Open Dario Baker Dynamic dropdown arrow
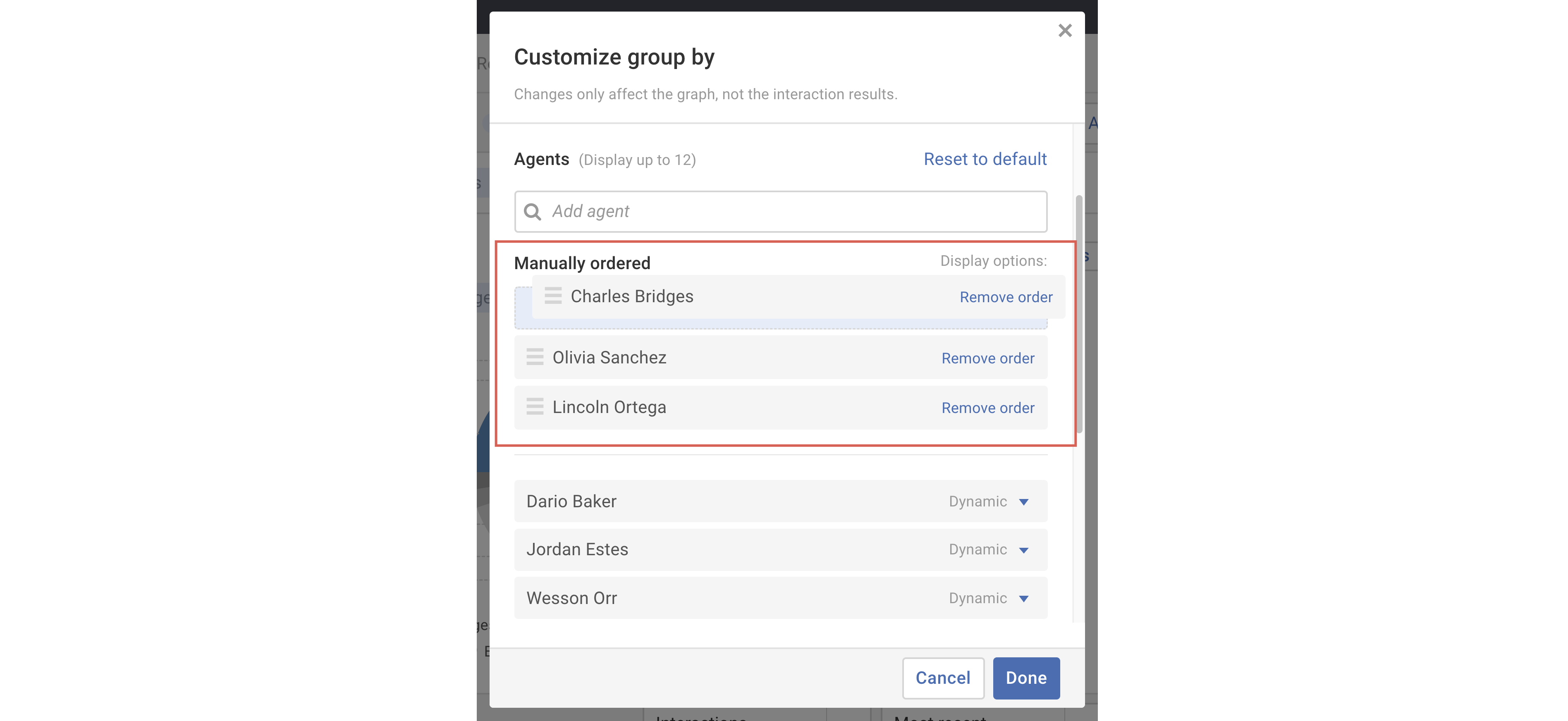The image size is (1568, 721). pos(1024,502)
